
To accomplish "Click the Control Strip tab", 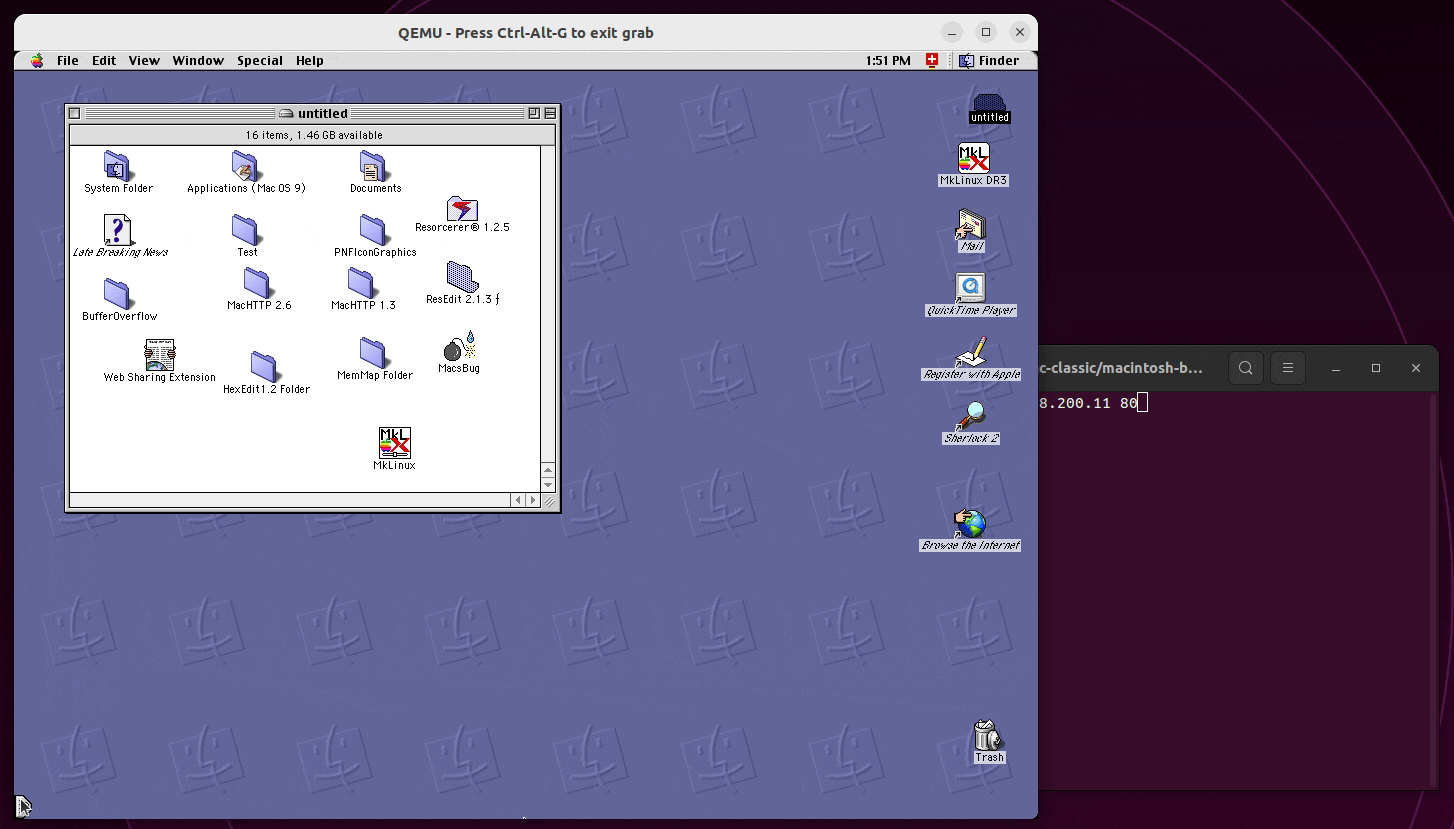I will click(x=24, y=805).
